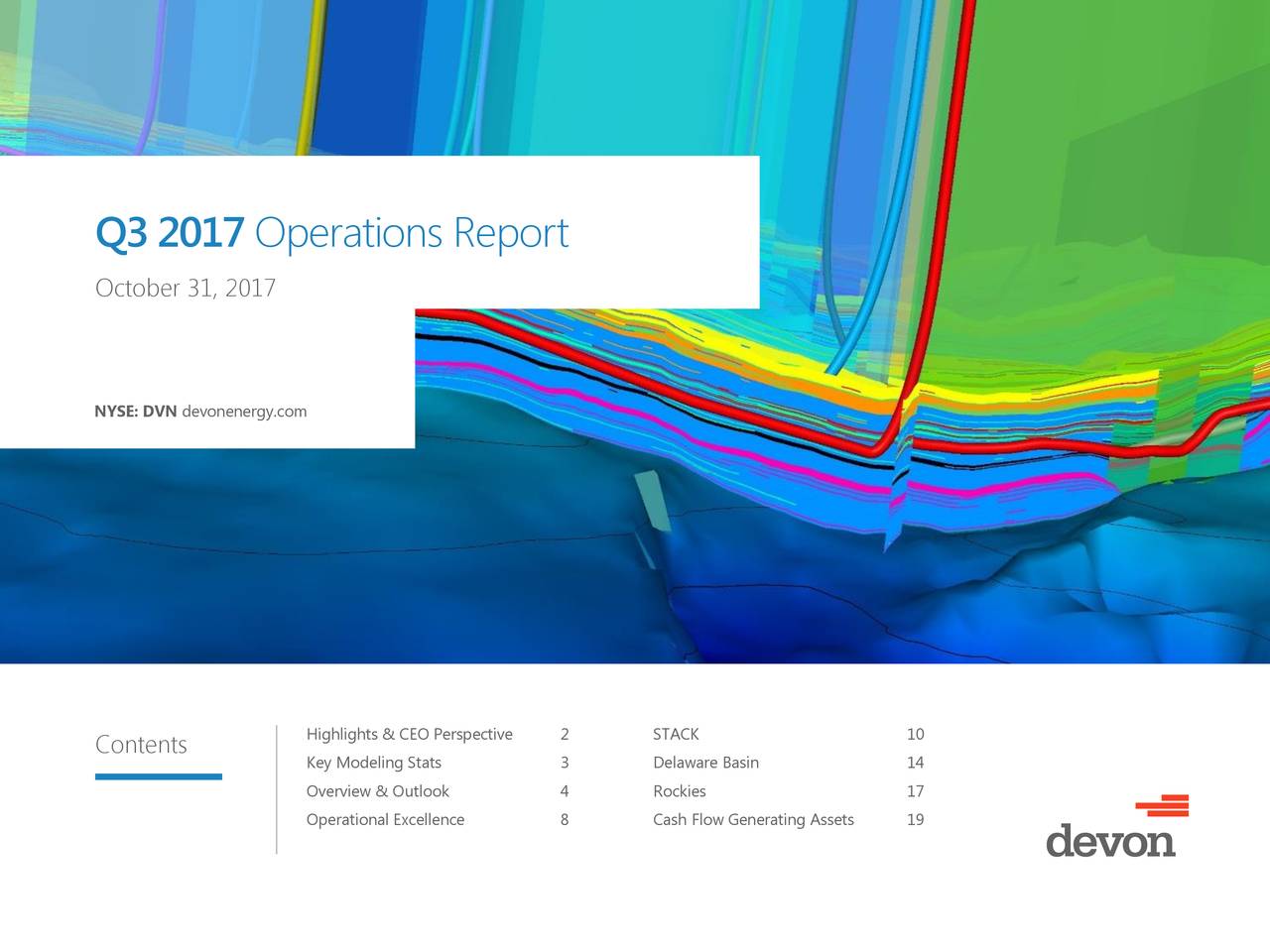Click the 'NYSE: DVN' ticker text
Image resolution: width=1270 pixels, height=952 pixels.
click(x=135, y=412)
